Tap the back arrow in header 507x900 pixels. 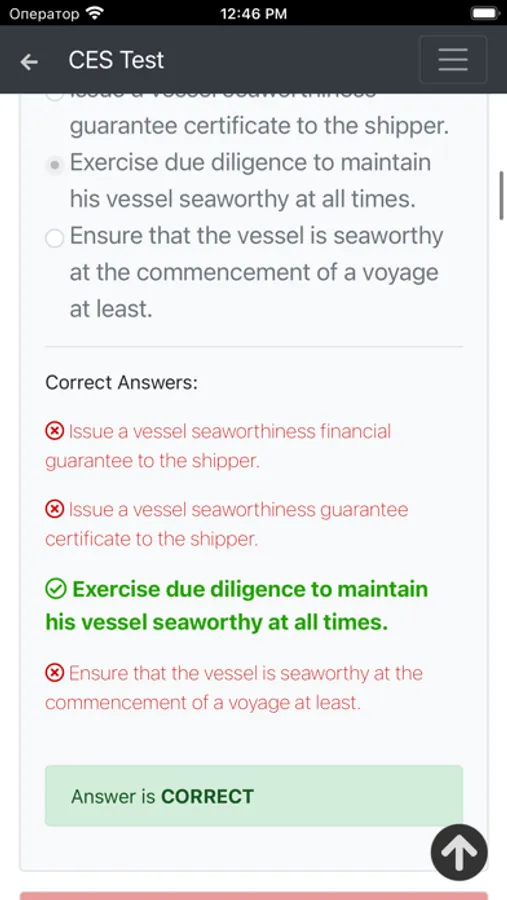click(x=29, y=61)
